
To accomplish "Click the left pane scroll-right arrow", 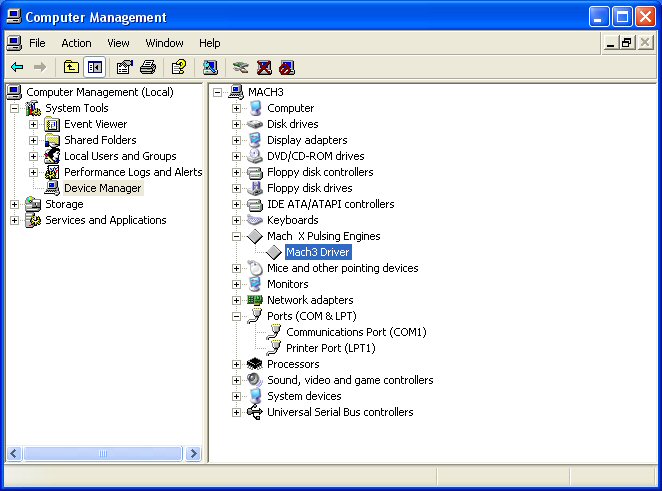I will [x=193, y=453].
